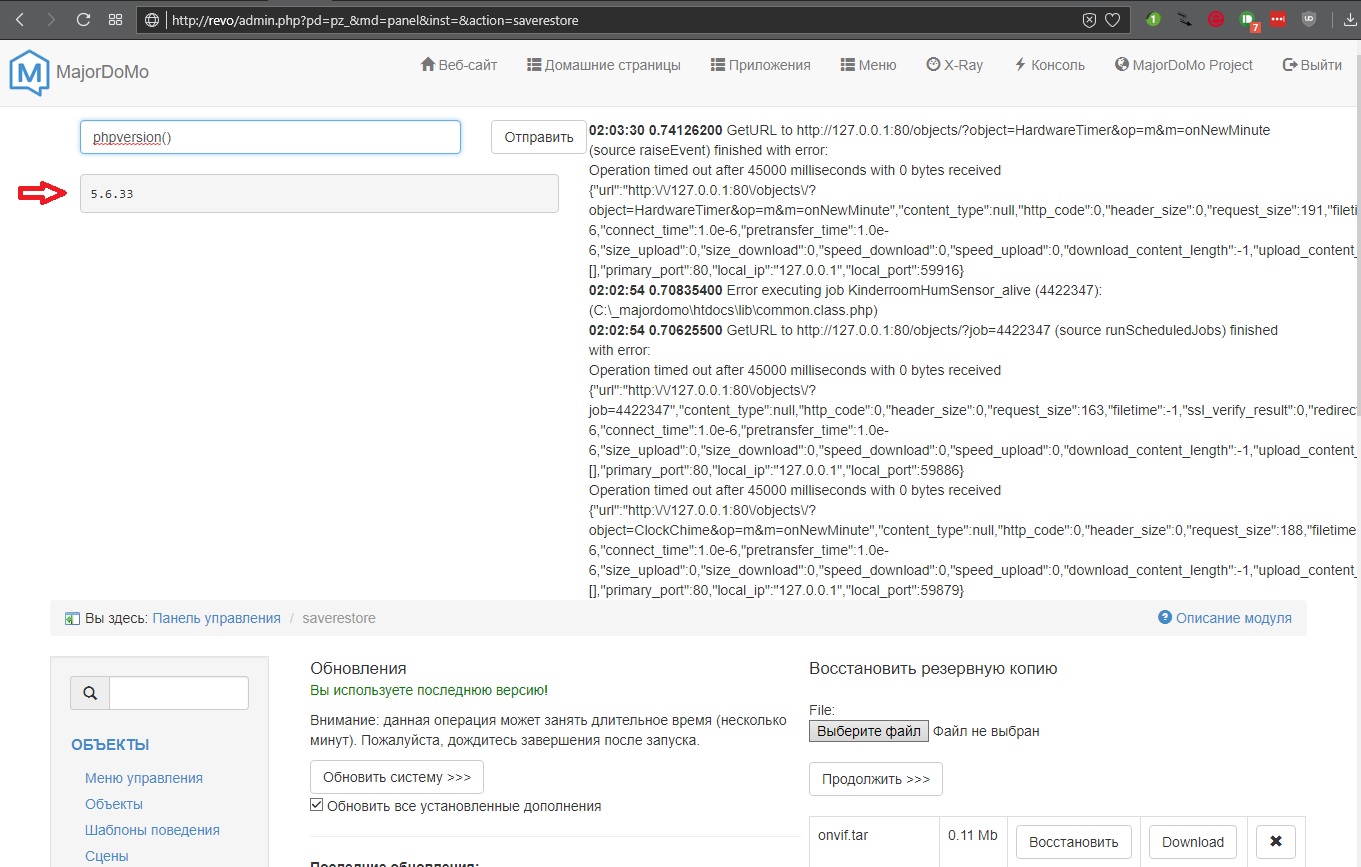Click the phpversion() console input field
The width and height of the screenshot is (1361, 867).
tap(270, 137)
